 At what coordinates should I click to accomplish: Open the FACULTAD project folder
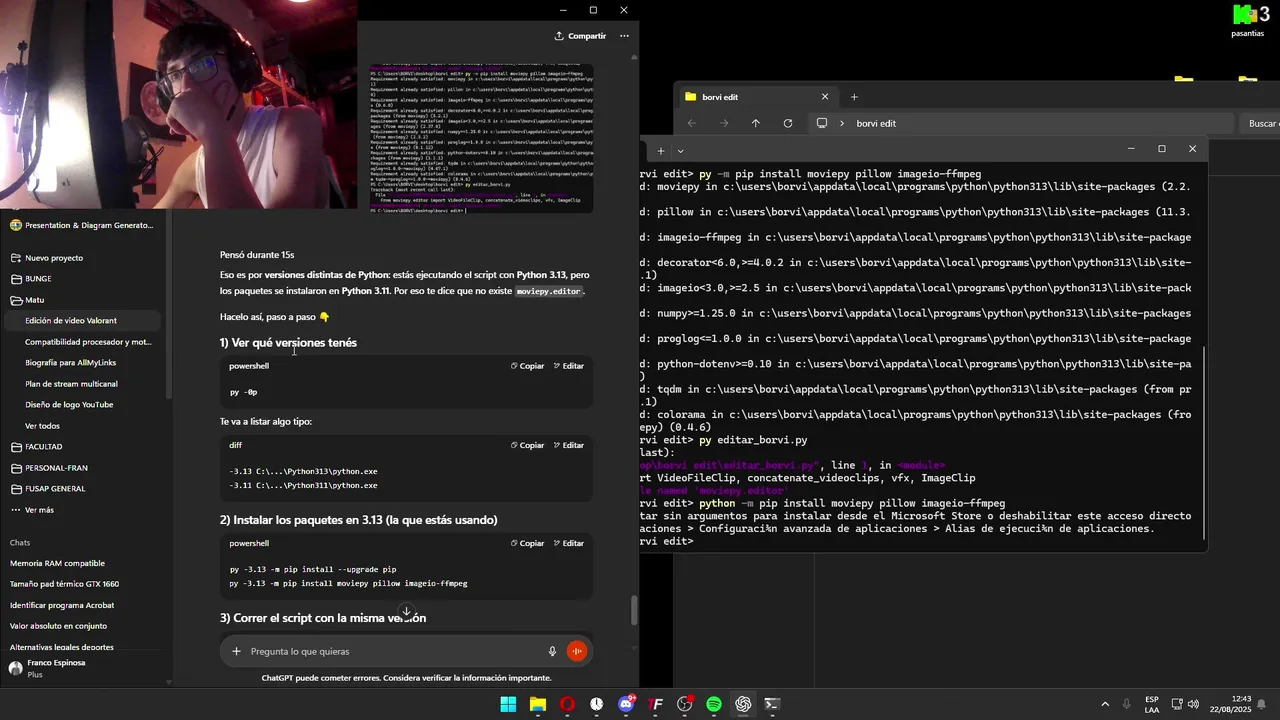point(82,447)
